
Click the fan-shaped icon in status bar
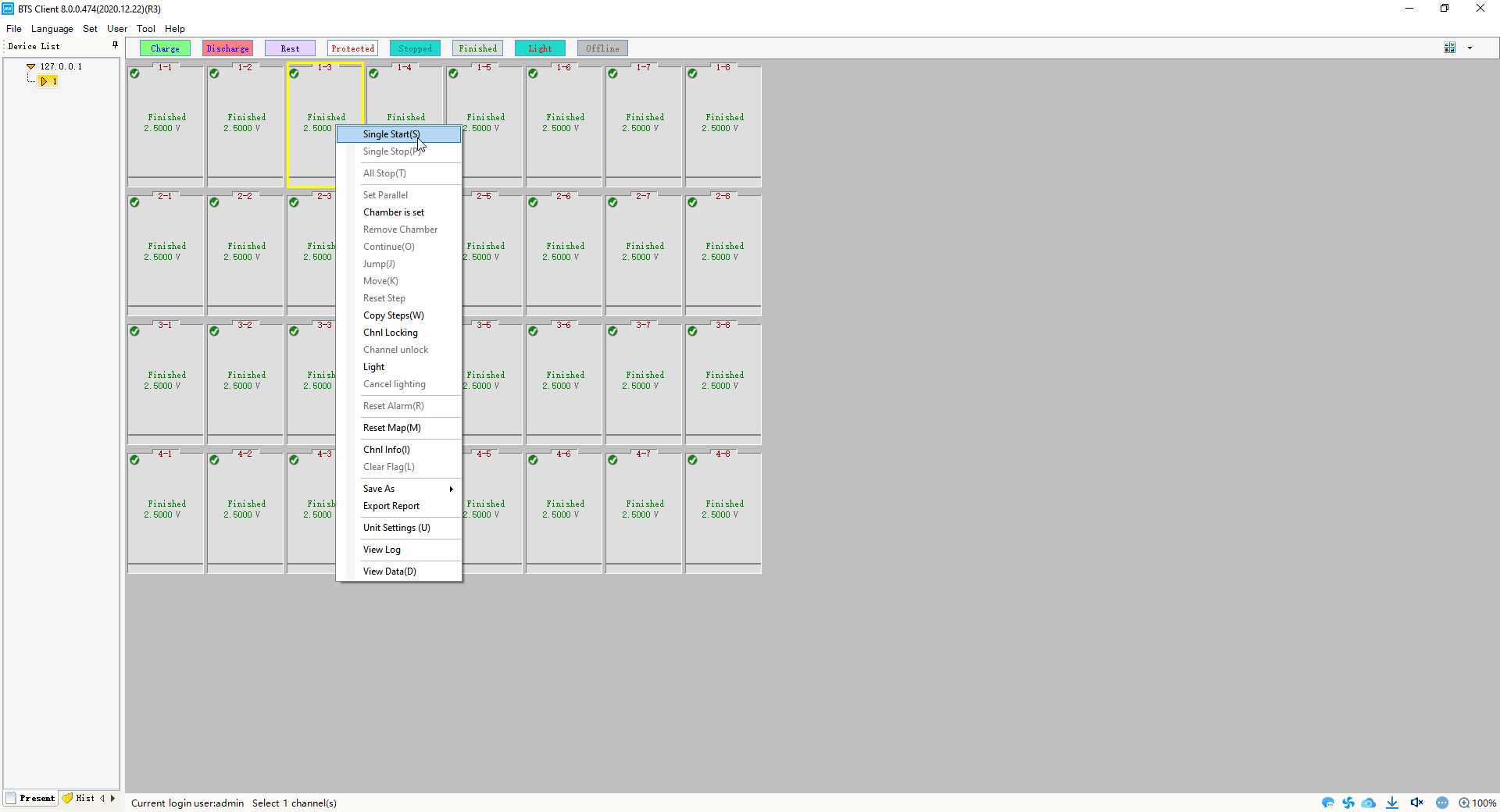(1348, 803)
